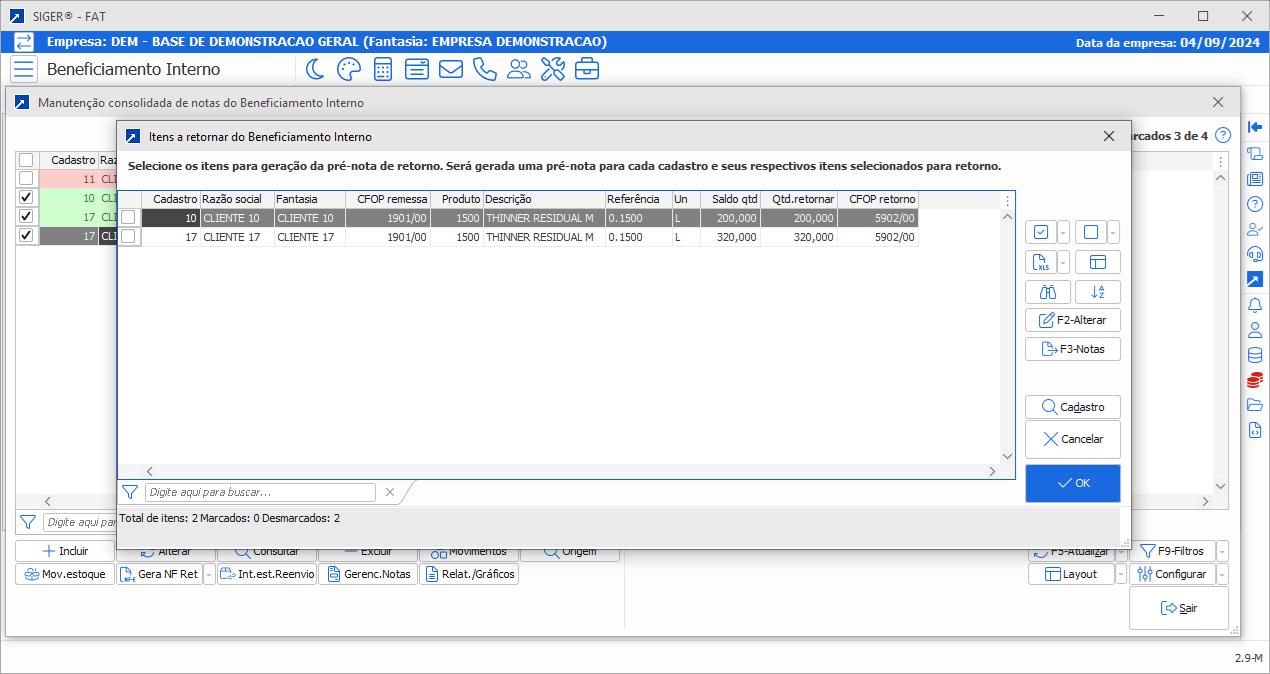The width and height of the screenshot is (1270, 674).
Task: Expand the dropdown arrow beside the unmark-all button
Action: (1113, 233)
